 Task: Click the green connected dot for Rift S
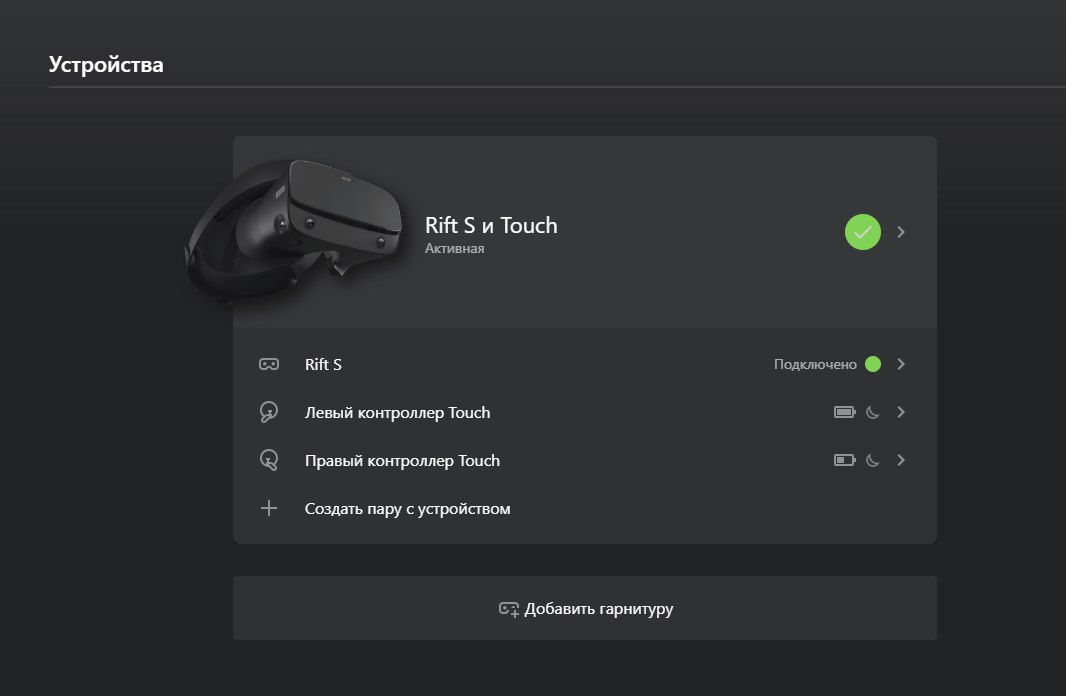873,364
